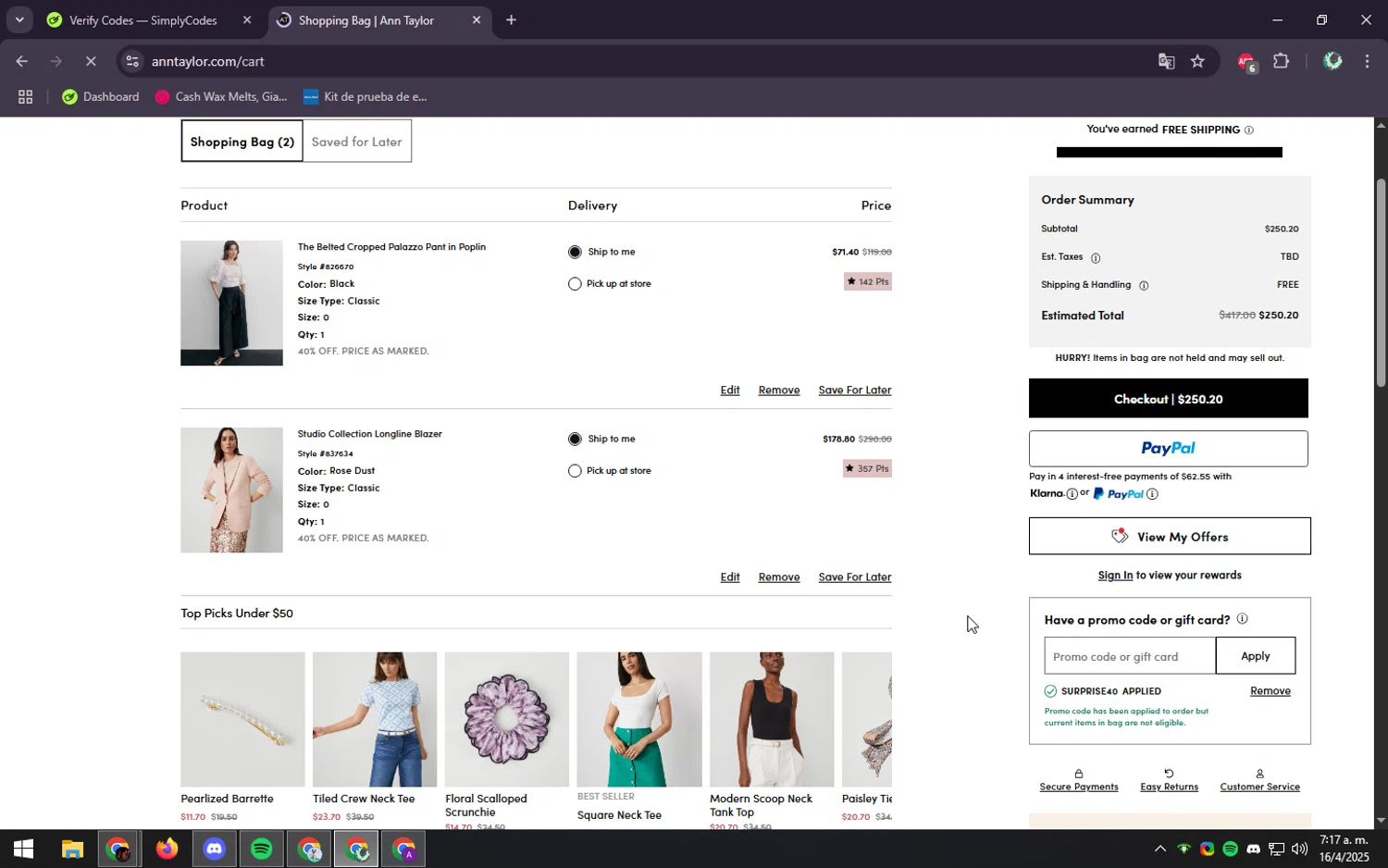The height and width of the screenshot is (868, 1388).
Task: Open Modern Scoop Neck Tank Top image
Action: 772,720
